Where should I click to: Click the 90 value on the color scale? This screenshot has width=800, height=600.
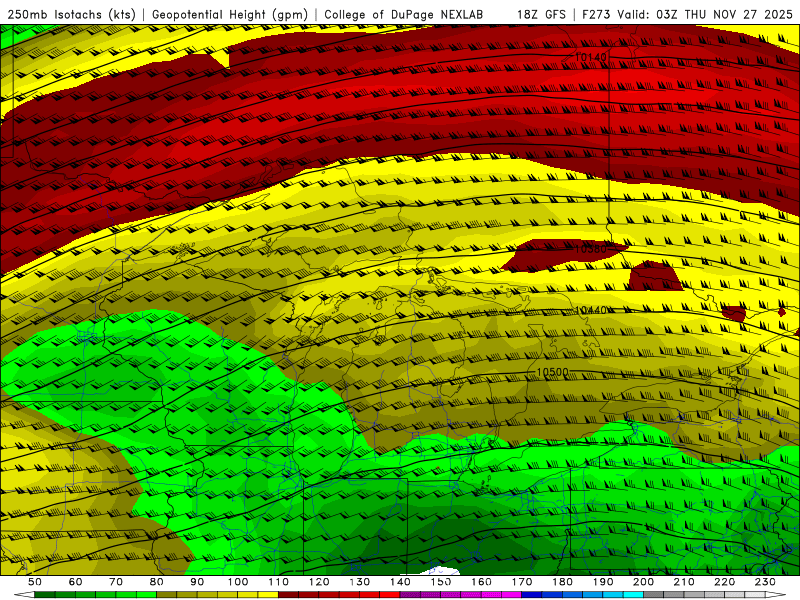197,582
